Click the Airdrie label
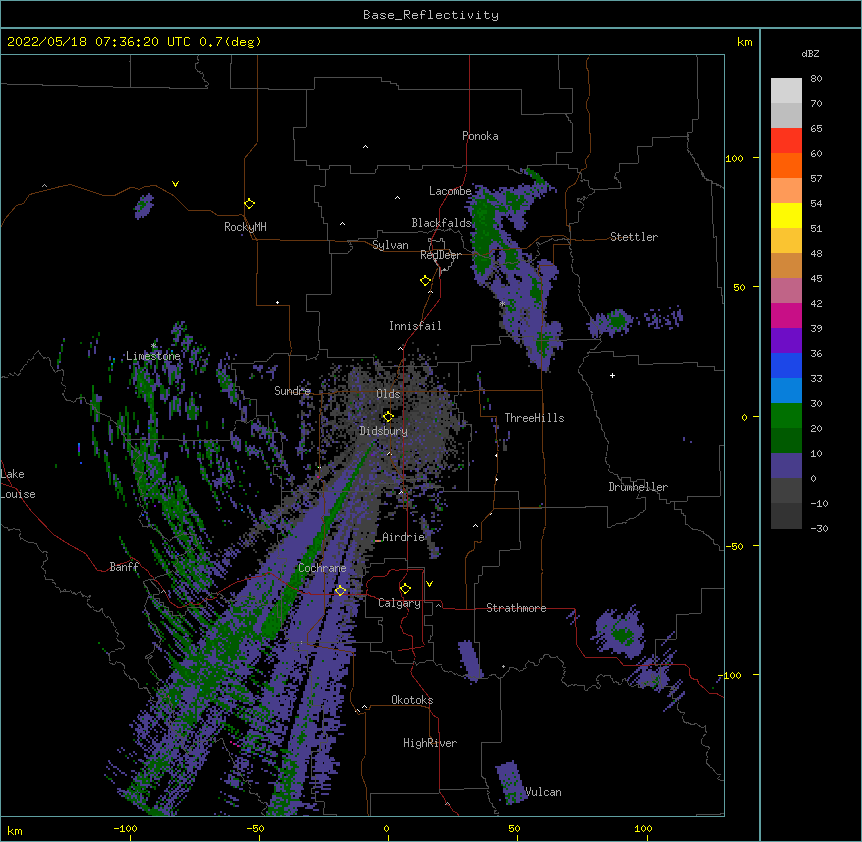 click(x=404, y=537)
